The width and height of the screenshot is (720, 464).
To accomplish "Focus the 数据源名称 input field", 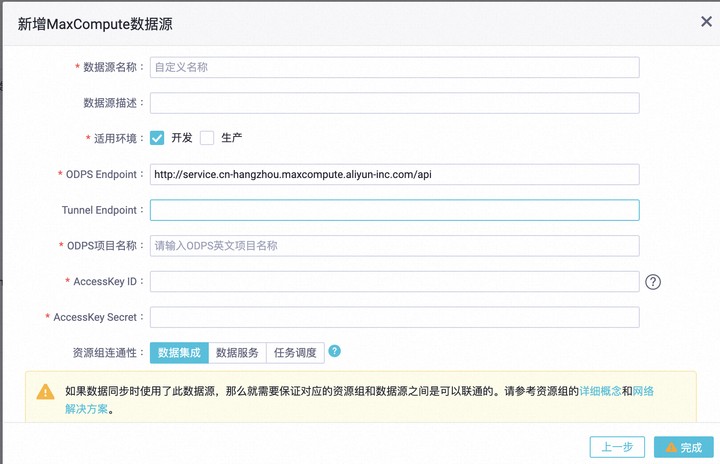I will pos(394,67).
